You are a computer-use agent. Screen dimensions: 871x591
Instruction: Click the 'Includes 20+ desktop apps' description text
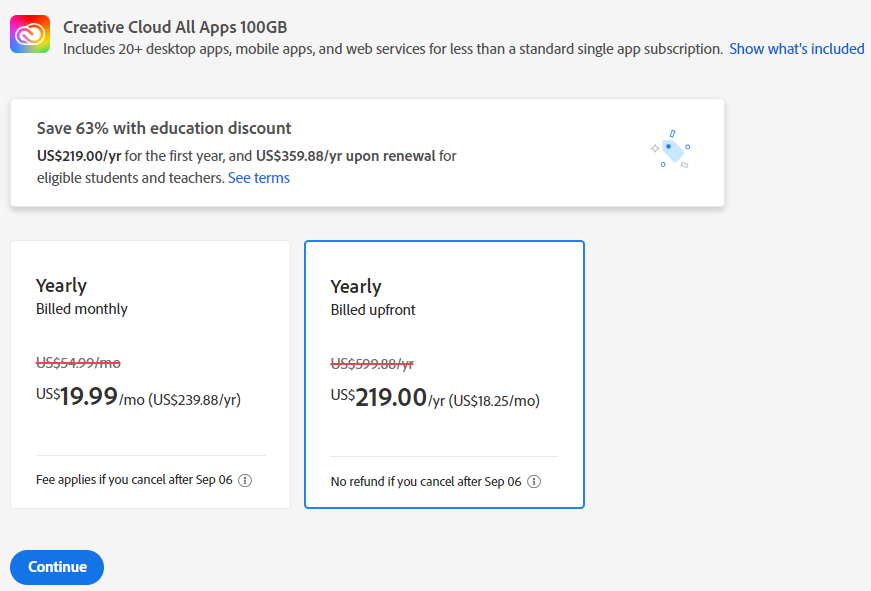[x=393, y=49]
